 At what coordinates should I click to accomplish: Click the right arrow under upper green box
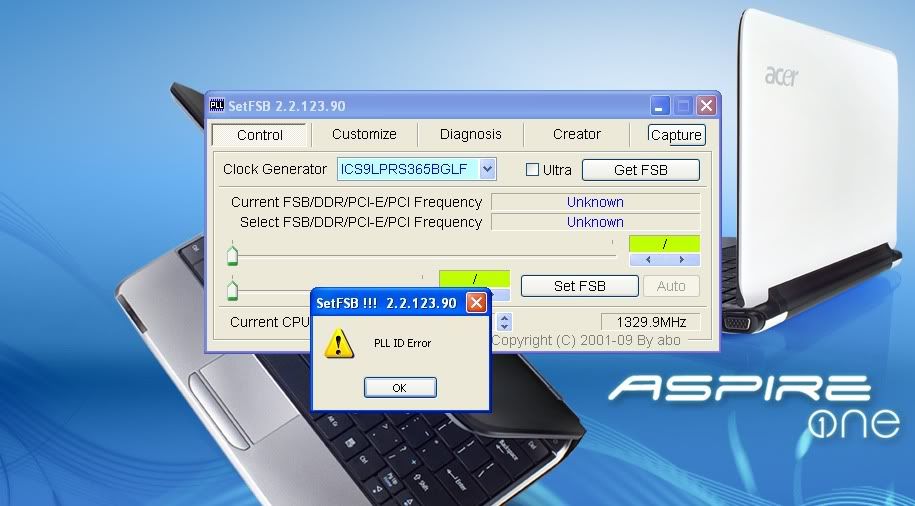(x=682, y=260)
